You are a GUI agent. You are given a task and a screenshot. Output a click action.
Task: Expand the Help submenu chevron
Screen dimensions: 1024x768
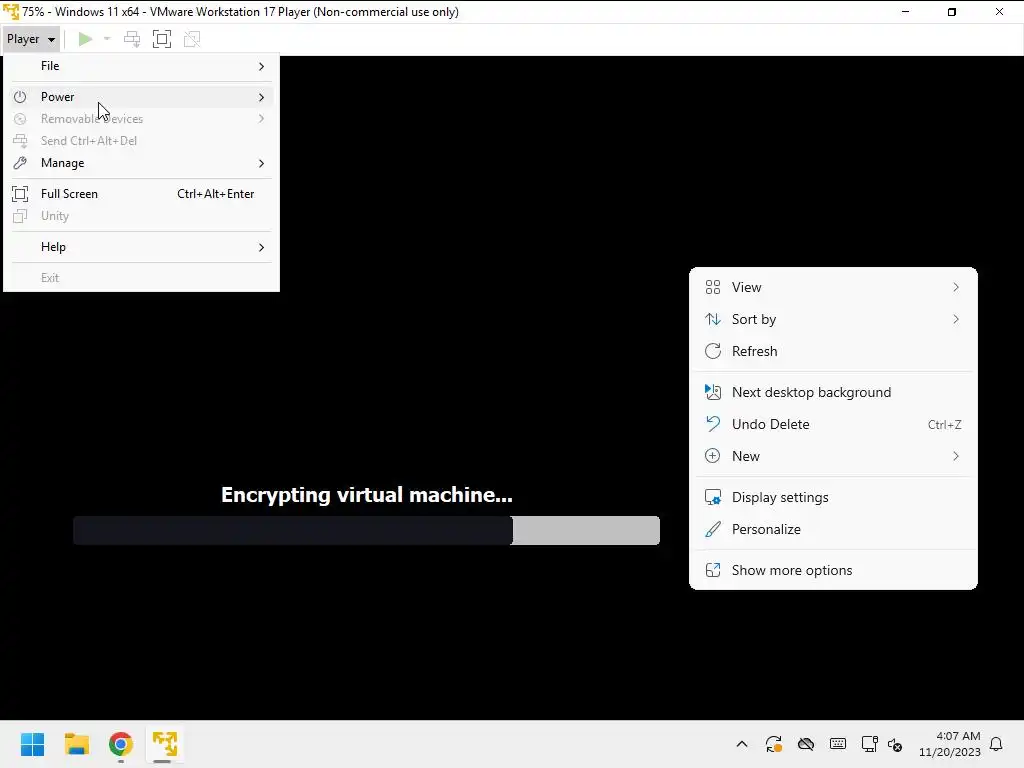[261, 248]
